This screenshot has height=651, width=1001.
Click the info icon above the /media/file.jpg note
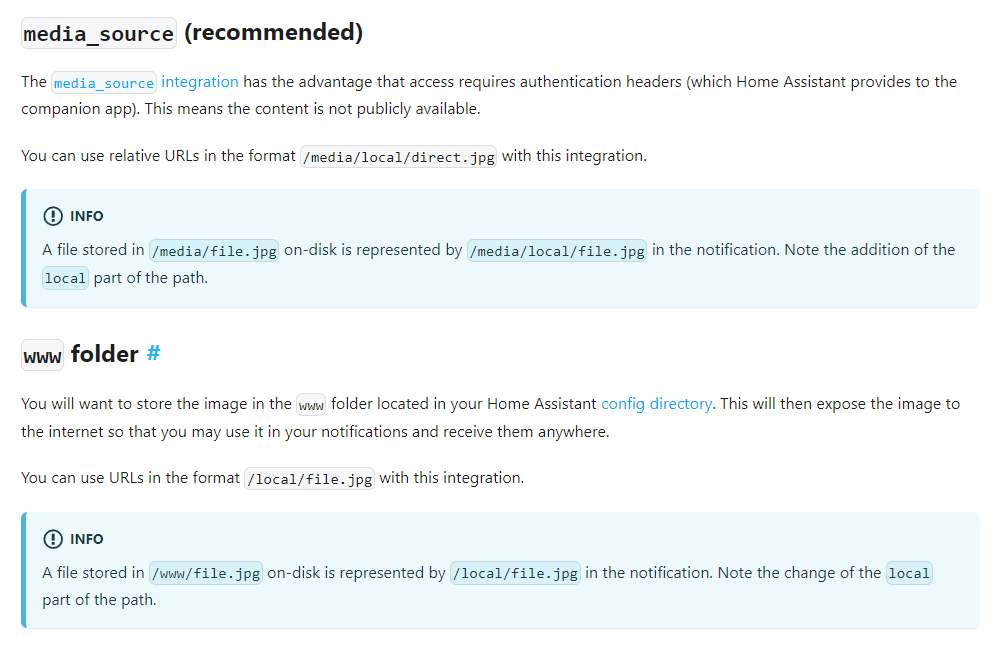coord(53,216)
